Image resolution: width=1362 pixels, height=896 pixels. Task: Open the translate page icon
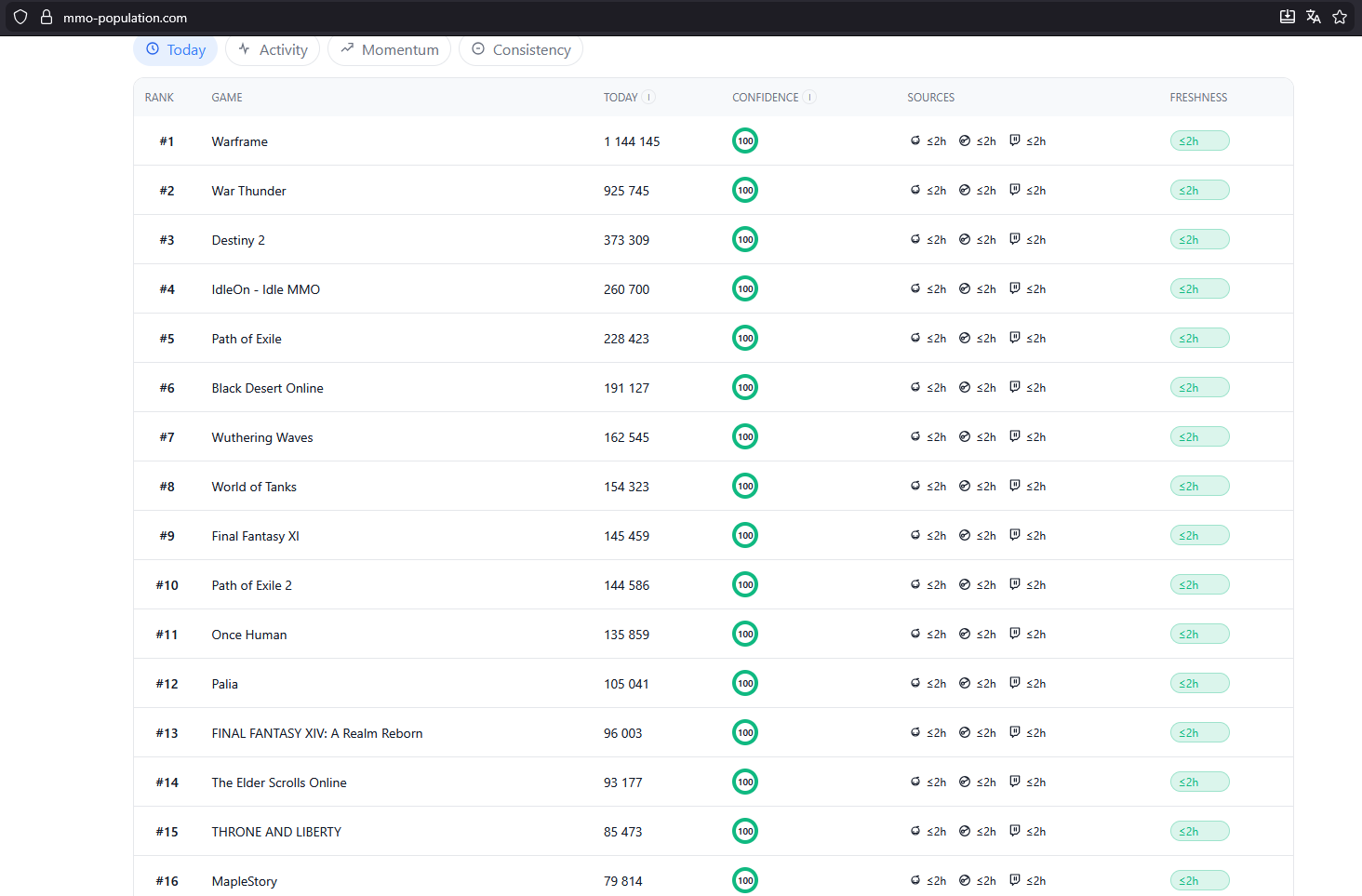[1314, 17]
